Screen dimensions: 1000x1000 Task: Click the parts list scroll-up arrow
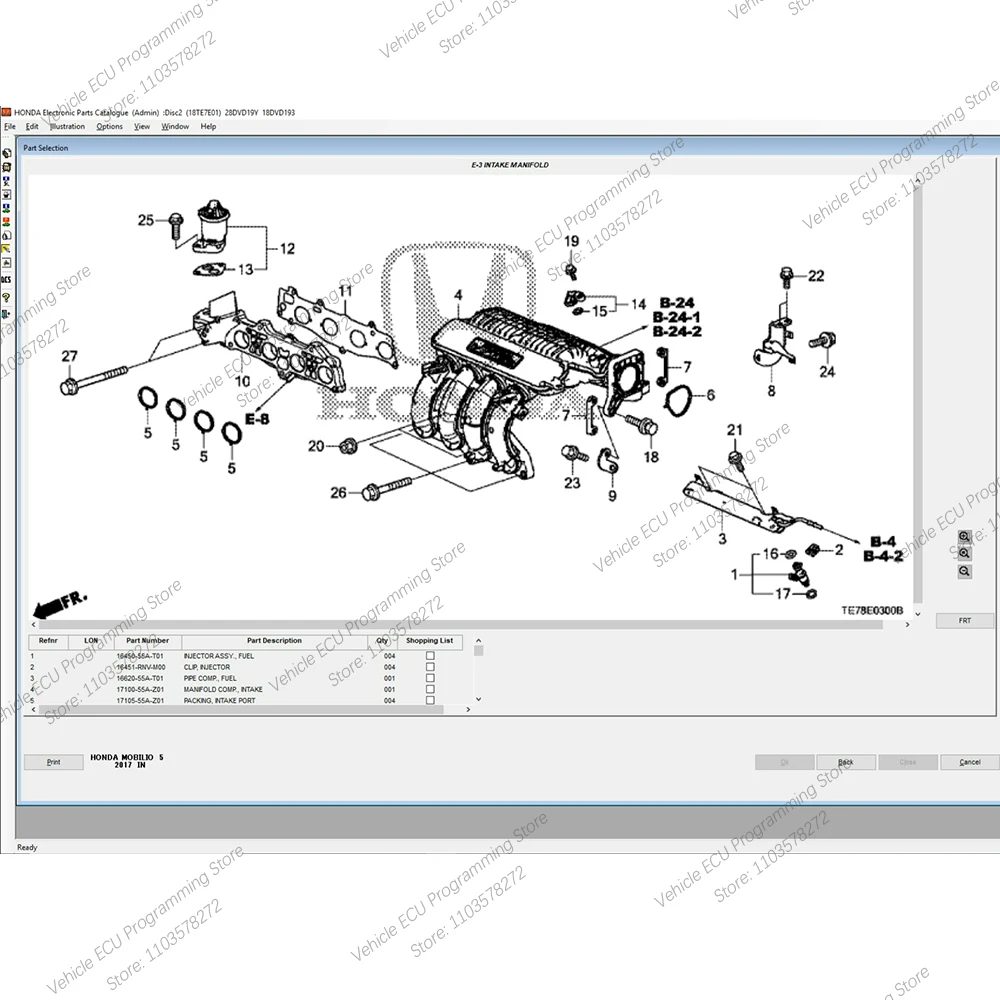click(x=478, y=640)
